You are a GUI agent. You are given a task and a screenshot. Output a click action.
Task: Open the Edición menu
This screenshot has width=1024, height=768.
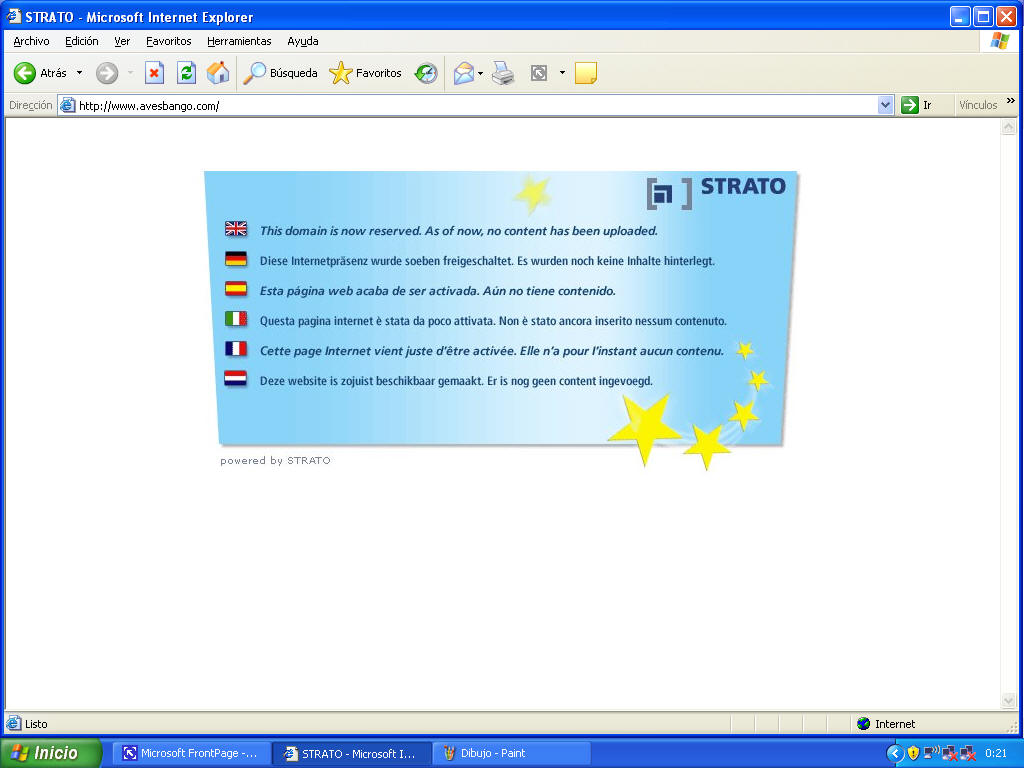coord(82,41)
